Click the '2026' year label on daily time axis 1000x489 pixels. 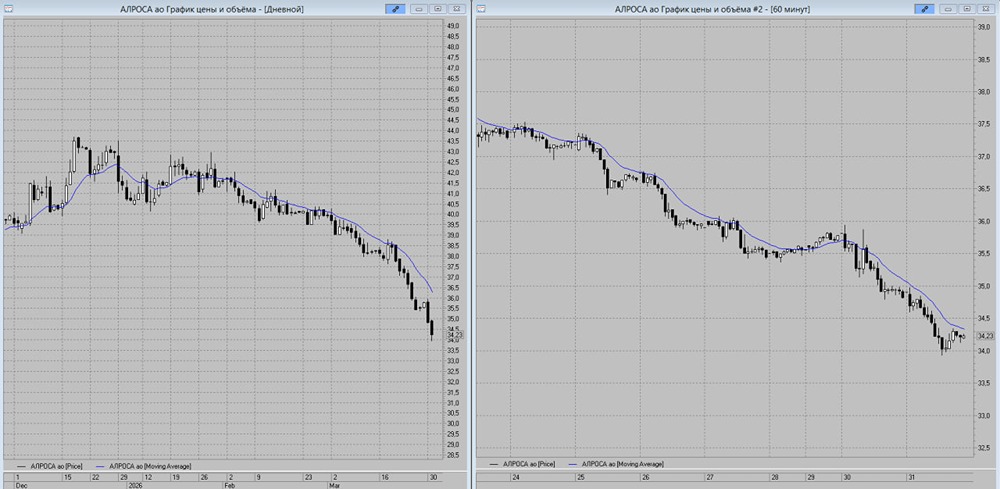click(x=137, y=485)
